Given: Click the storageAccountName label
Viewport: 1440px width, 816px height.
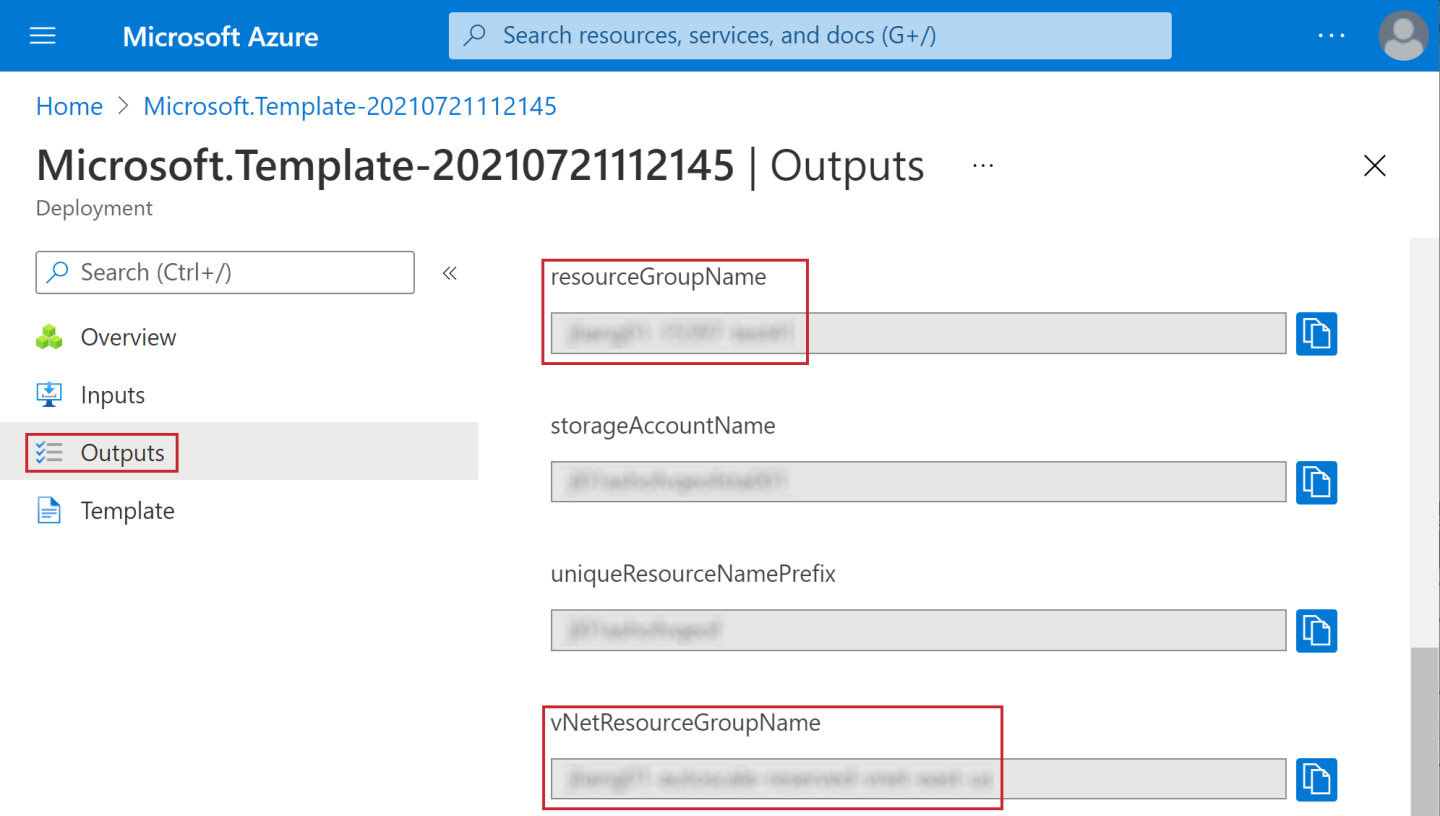Looking at the screenshot, I should coord(663,426).
